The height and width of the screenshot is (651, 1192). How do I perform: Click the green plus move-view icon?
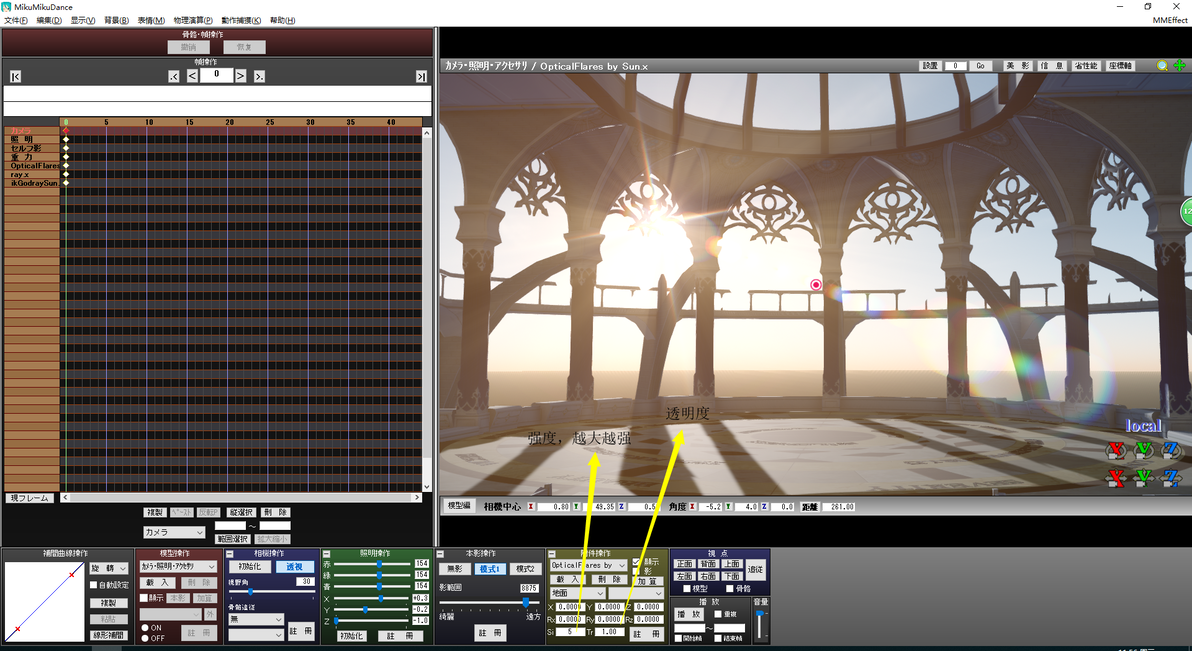1180,65
